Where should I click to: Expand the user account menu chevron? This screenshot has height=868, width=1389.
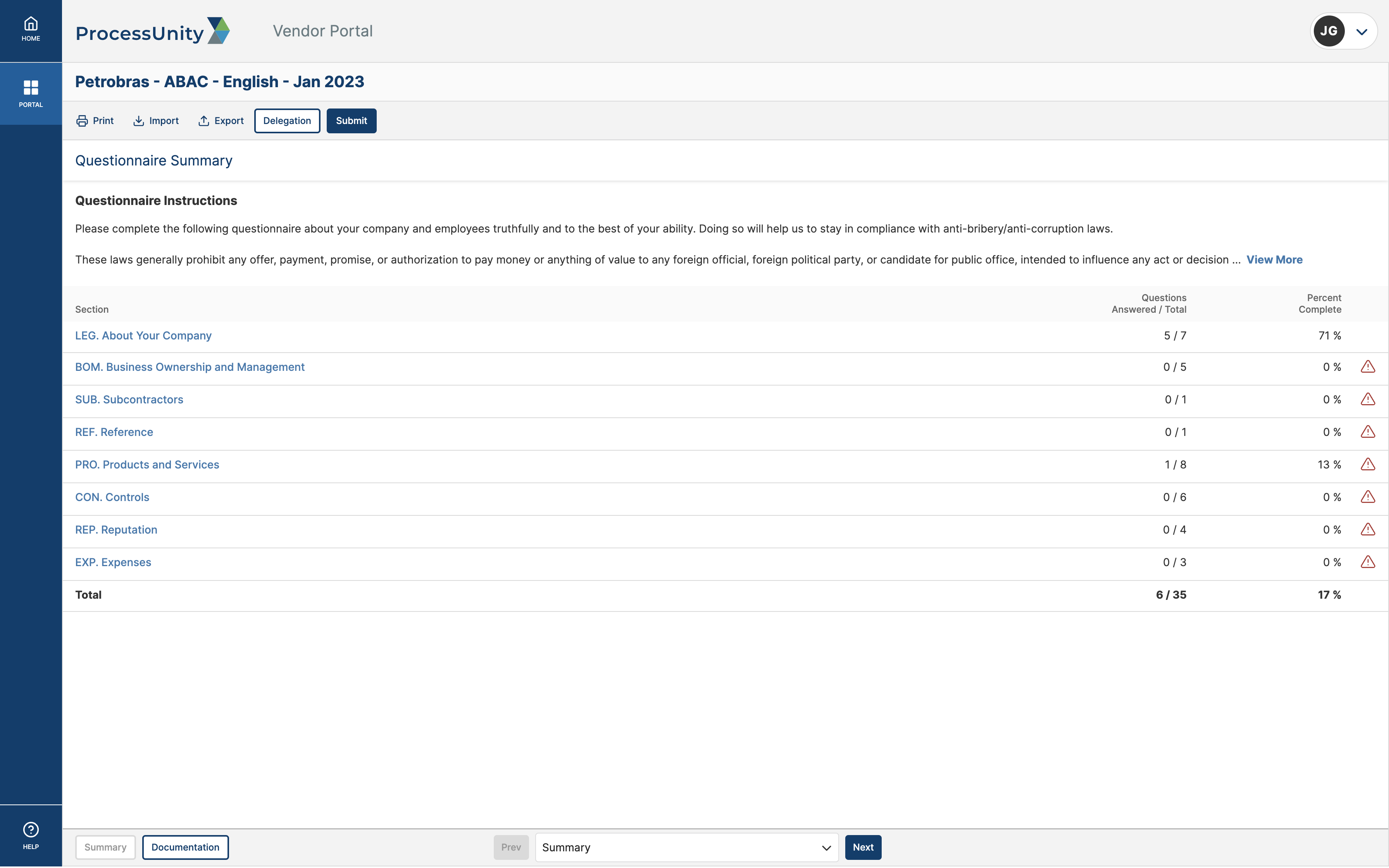pyautogui.click(x=1361, y=31)
